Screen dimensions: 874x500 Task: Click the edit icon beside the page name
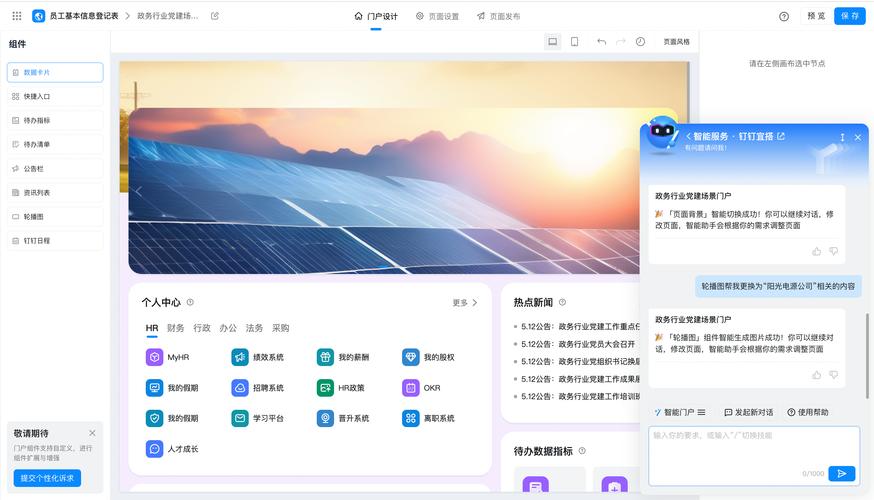(215, 16)
